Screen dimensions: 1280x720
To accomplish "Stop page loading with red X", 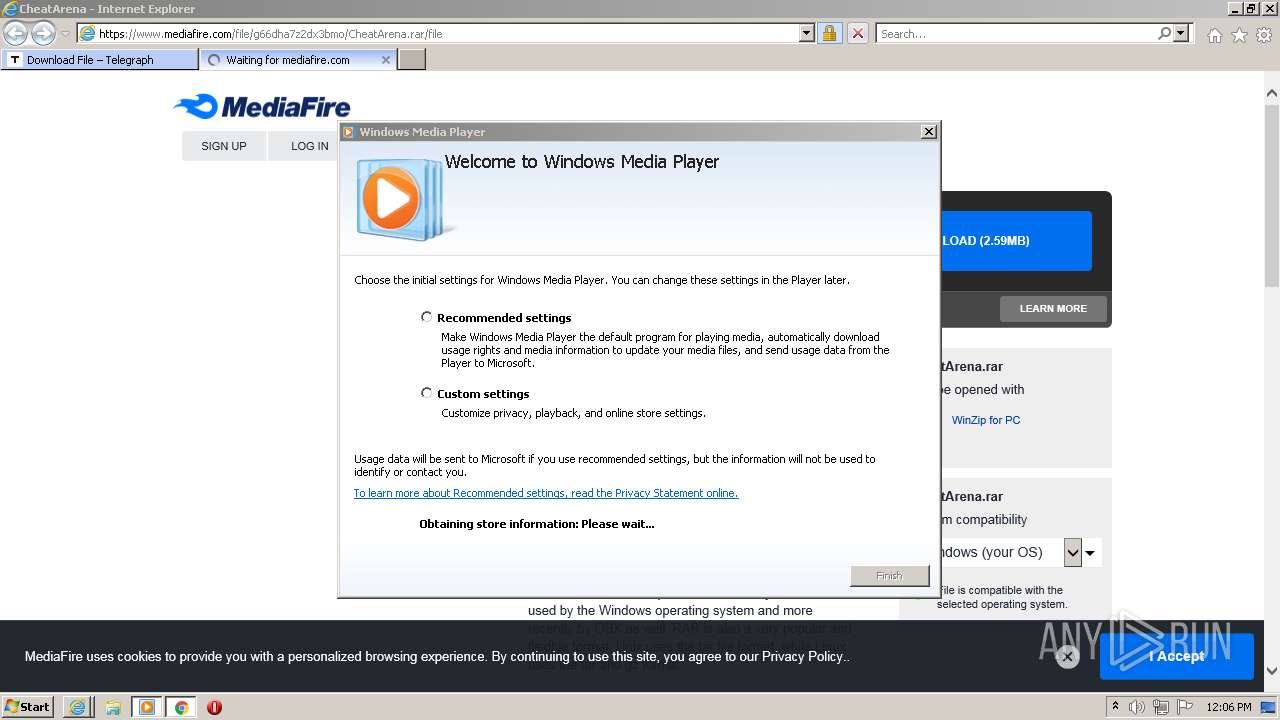I will [858, 33].
